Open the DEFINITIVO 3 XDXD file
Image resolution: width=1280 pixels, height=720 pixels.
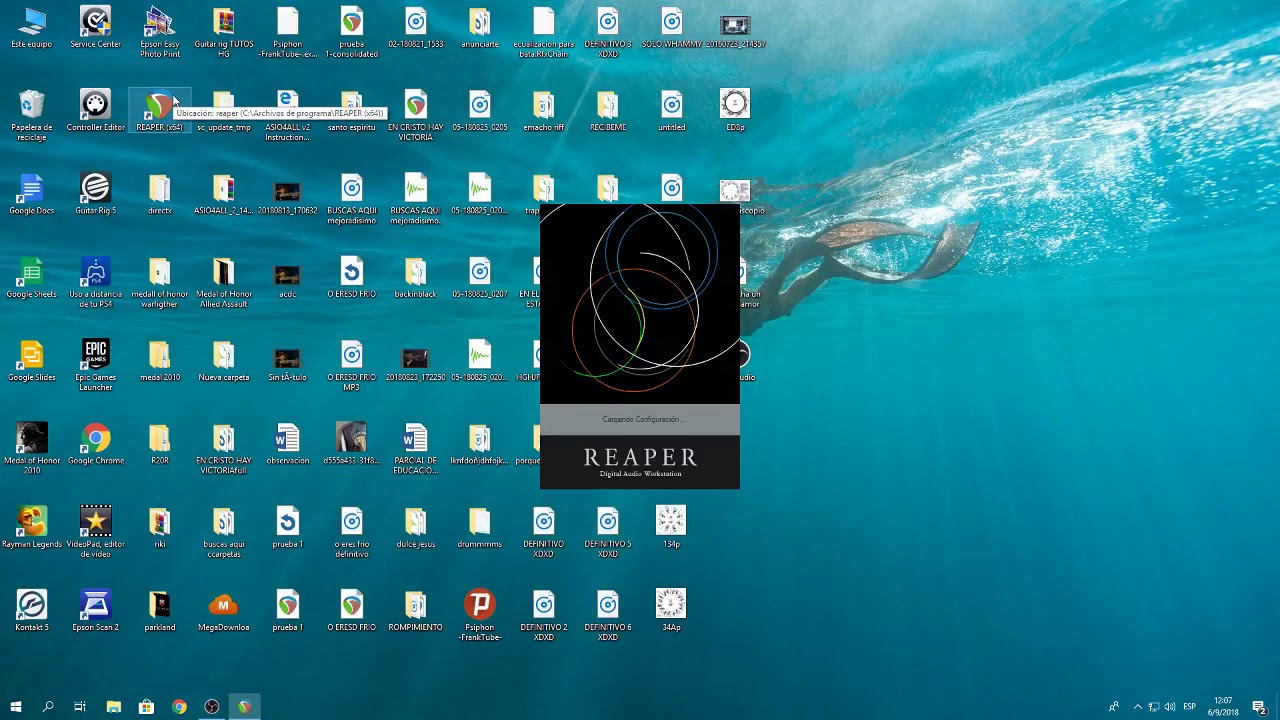(608, 32)
